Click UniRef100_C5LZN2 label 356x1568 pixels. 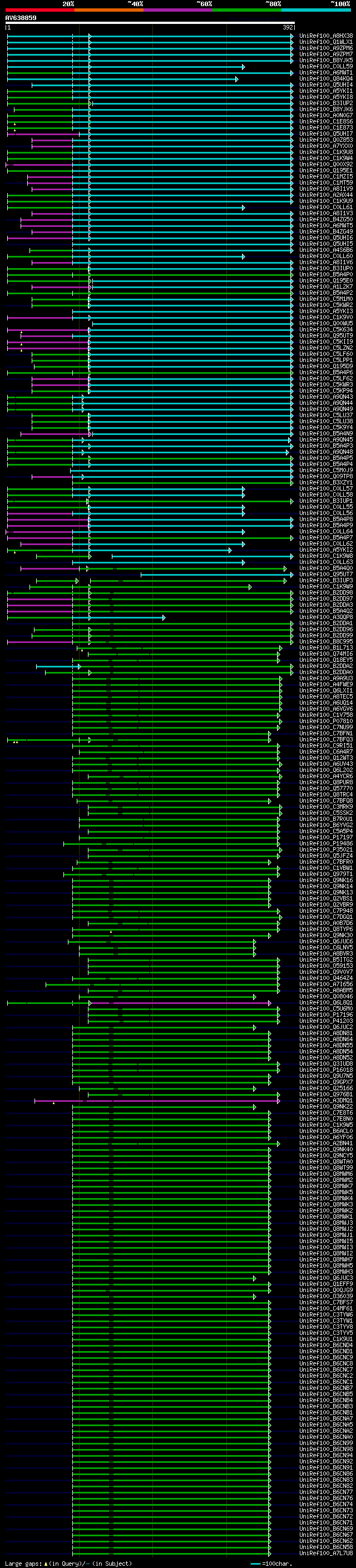(326, 348)
